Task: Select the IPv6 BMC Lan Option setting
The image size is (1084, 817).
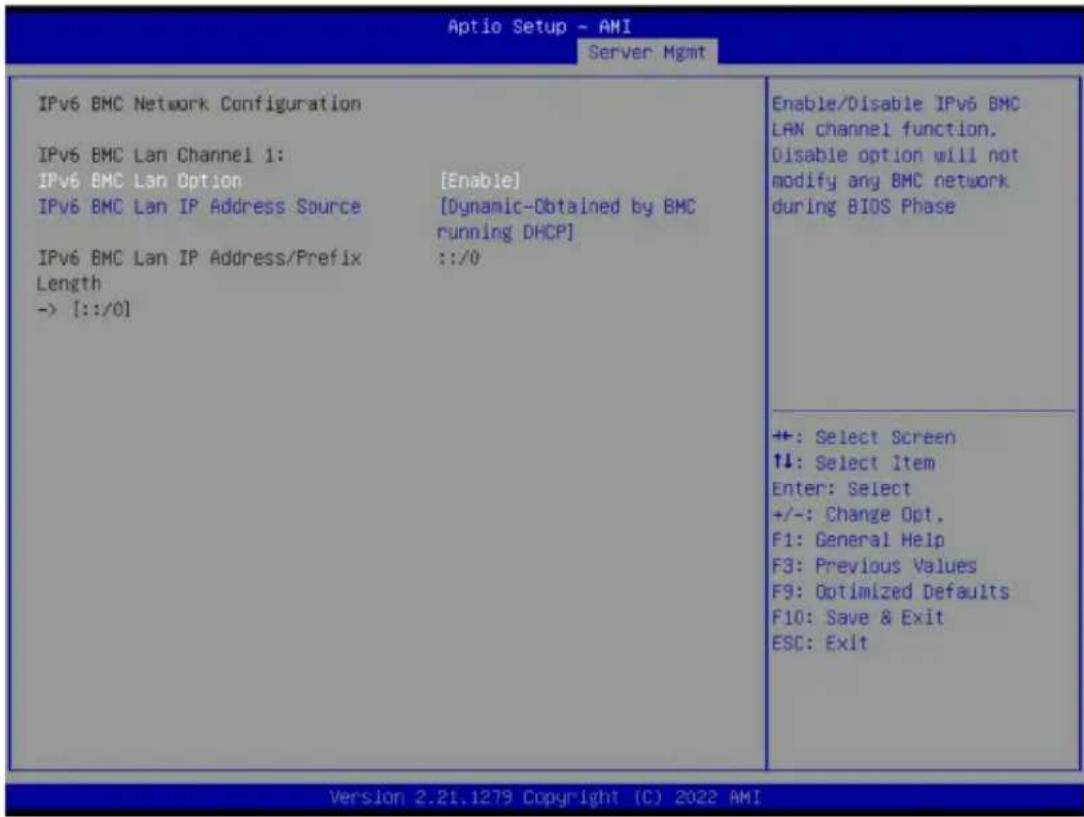Action: (140, 181)
